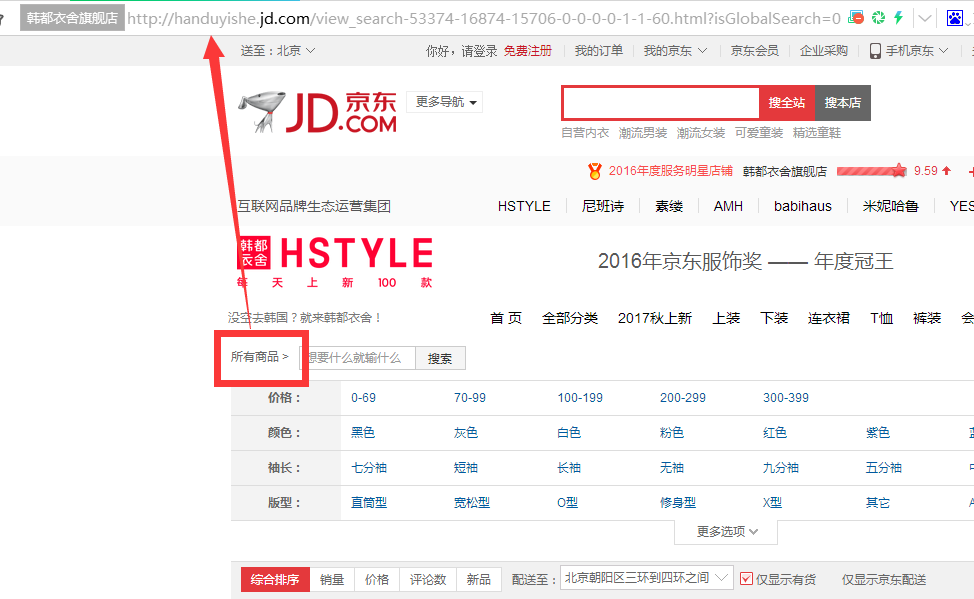This screenshot has width=974, height=599.
Task: Expand the 我的京东 dropdown
Action: click(675, 51)
